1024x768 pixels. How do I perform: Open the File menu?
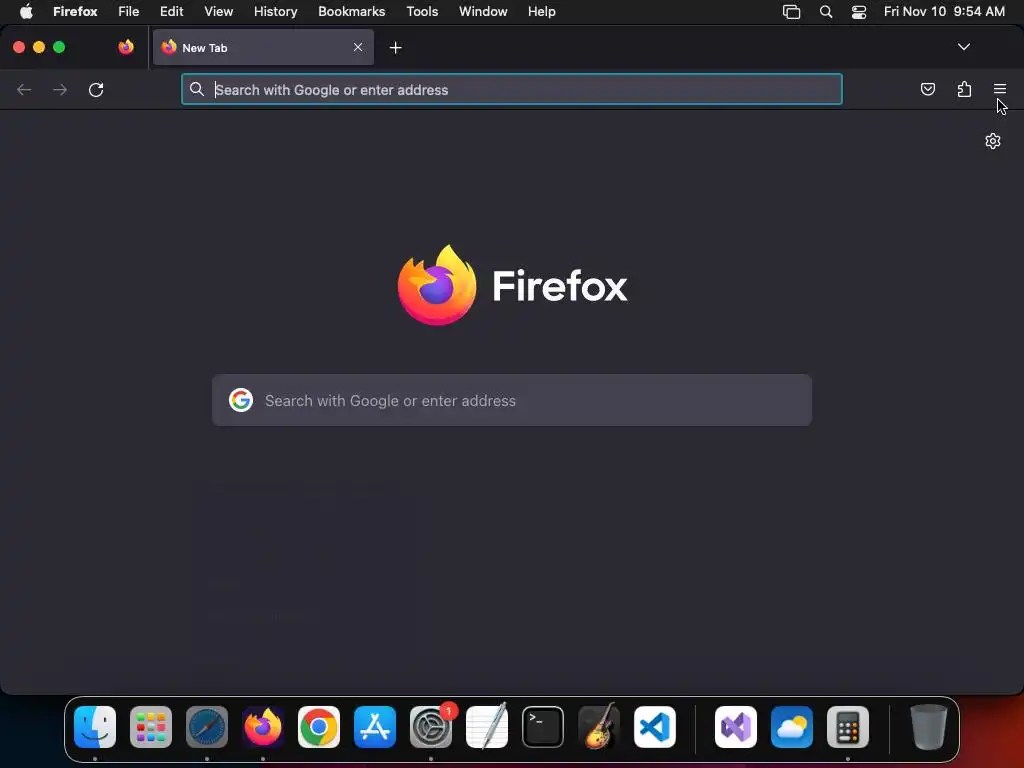coord(129,12)
